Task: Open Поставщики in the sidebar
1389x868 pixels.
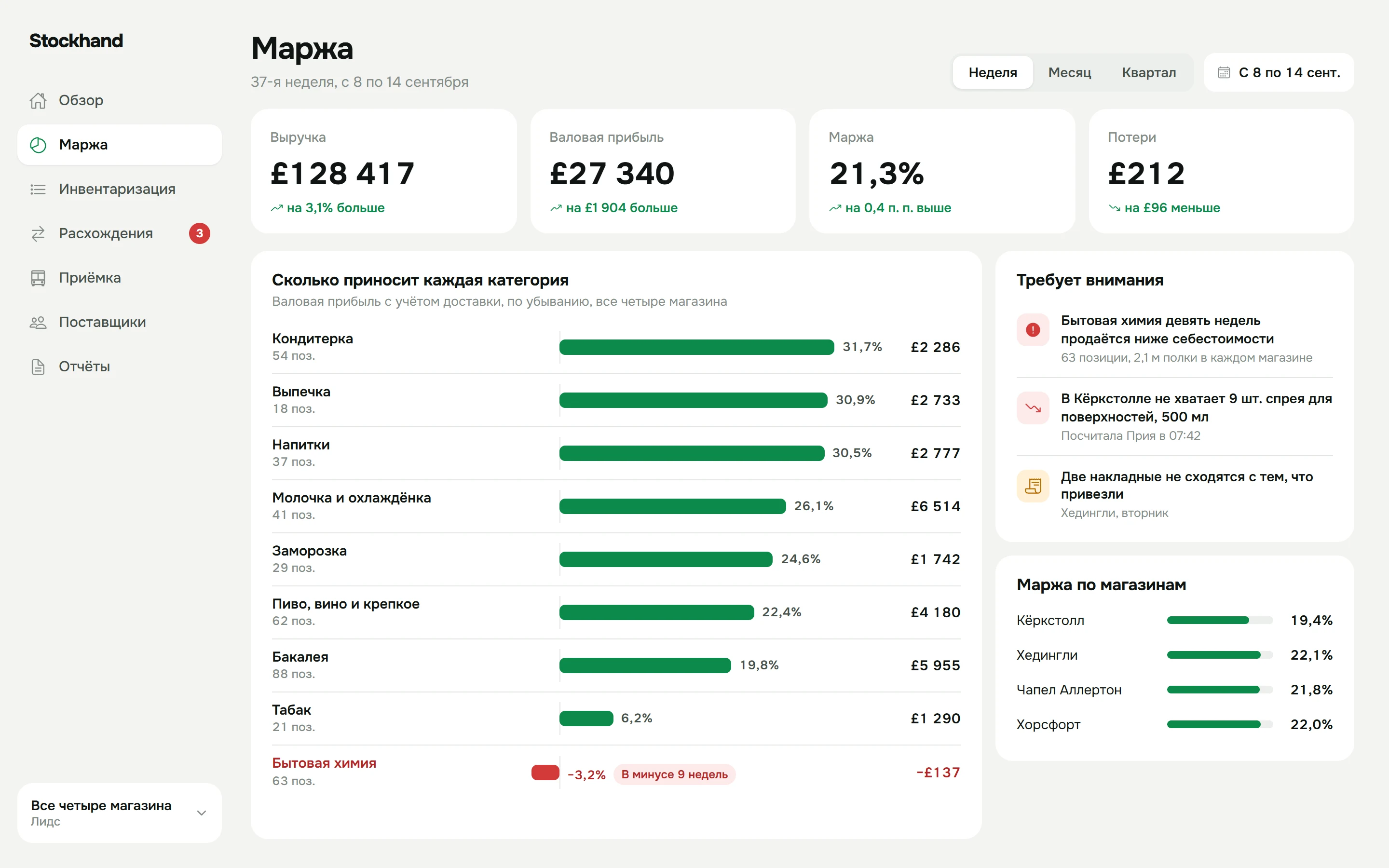Action: [120, 322]
